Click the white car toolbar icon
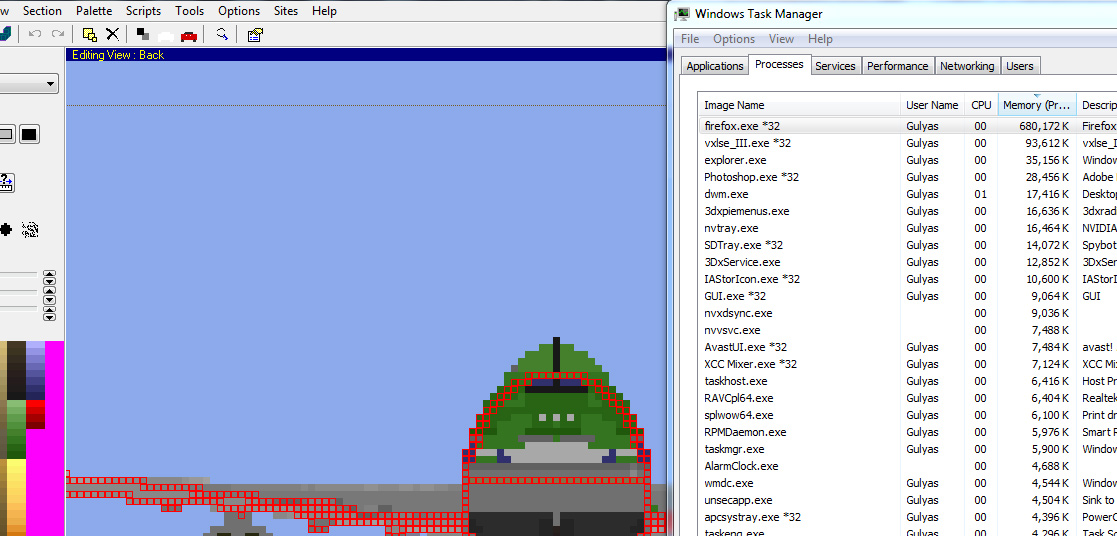Viewport: 1117px width, 536px height. point(166,35)
